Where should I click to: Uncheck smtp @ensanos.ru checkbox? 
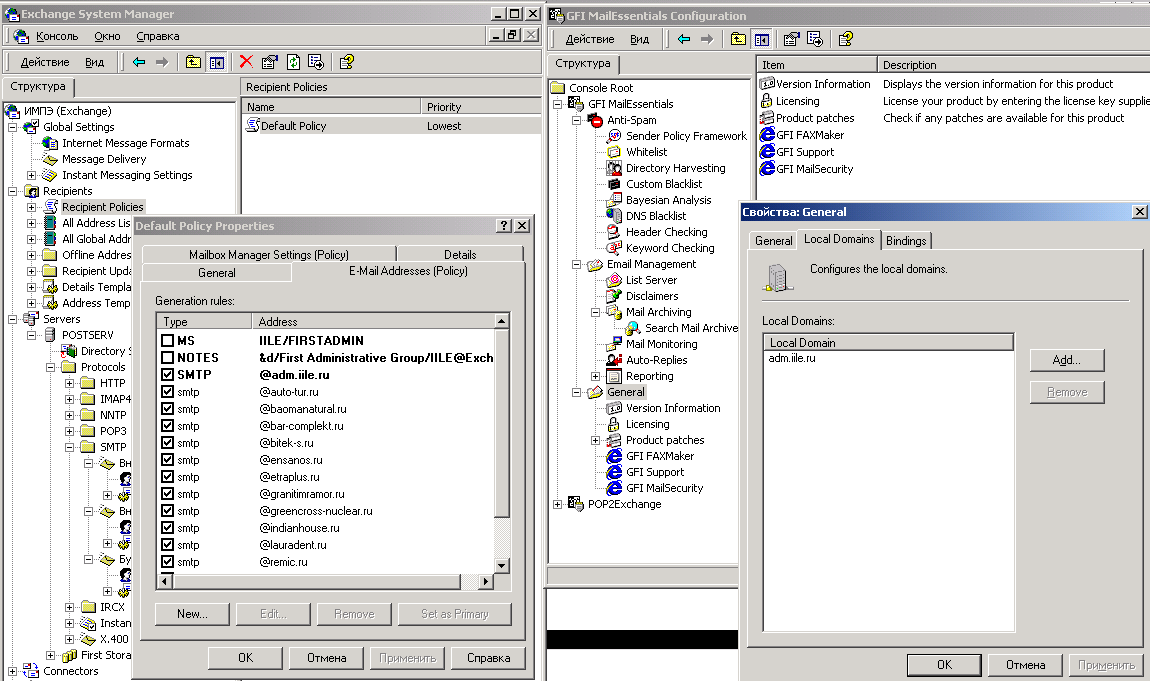click(167, 460)
